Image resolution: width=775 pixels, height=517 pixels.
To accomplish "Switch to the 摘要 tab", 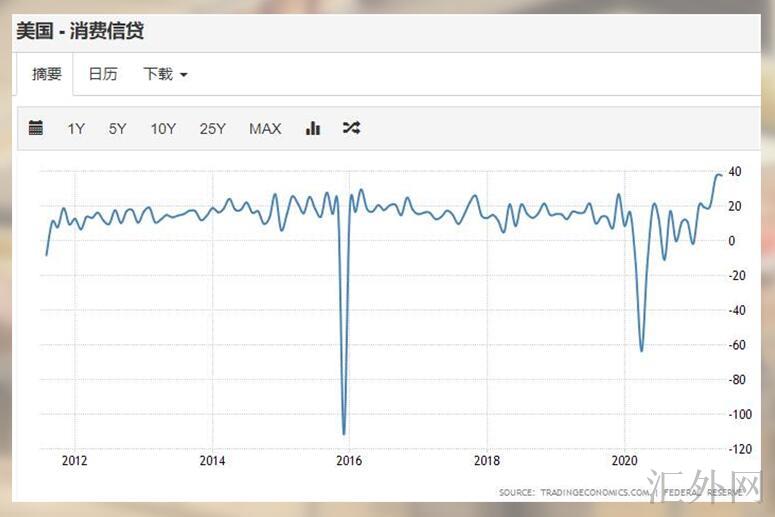I will point(46,74).
